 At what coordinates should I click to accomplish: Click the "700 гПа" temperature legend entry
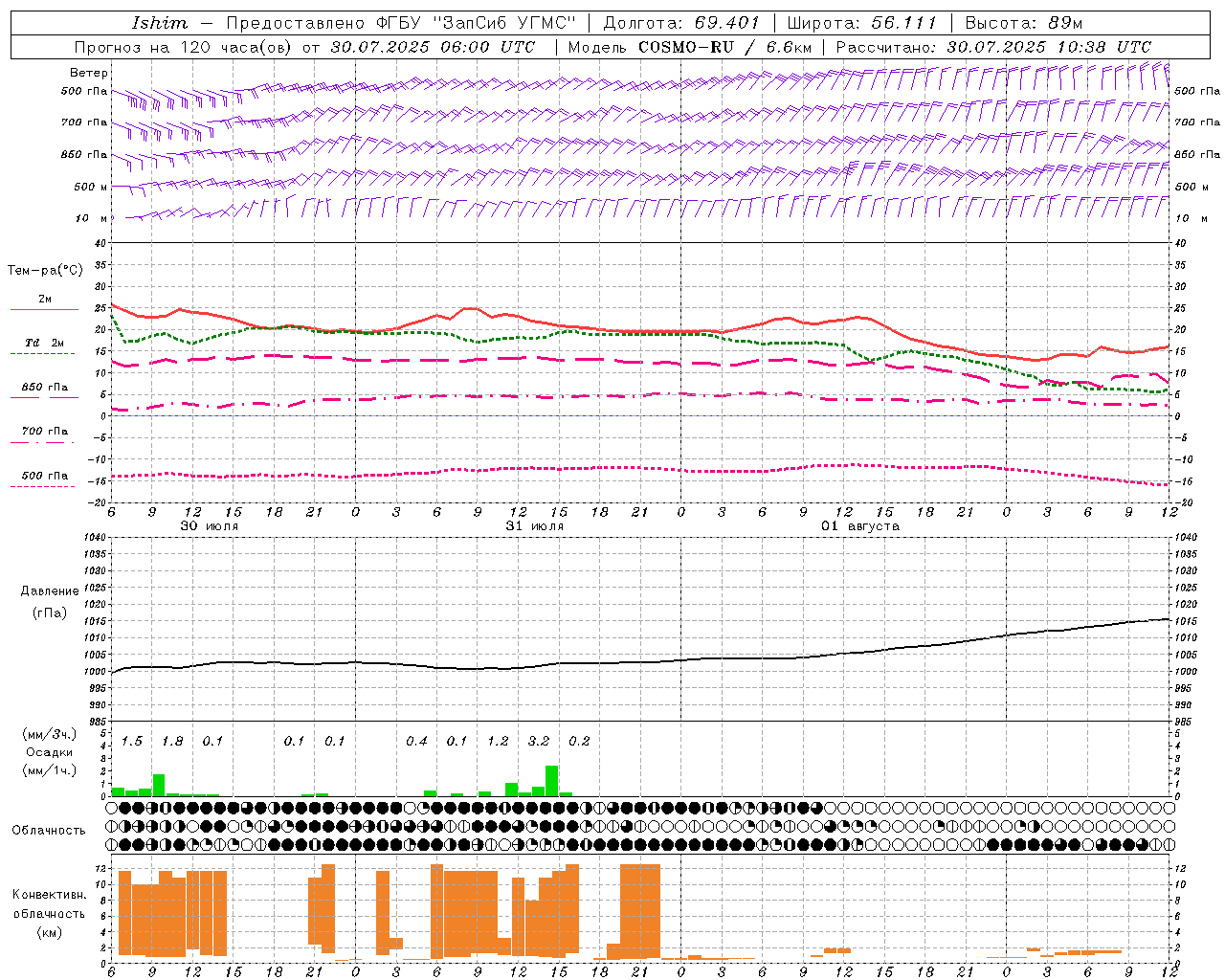pos(45,432)
